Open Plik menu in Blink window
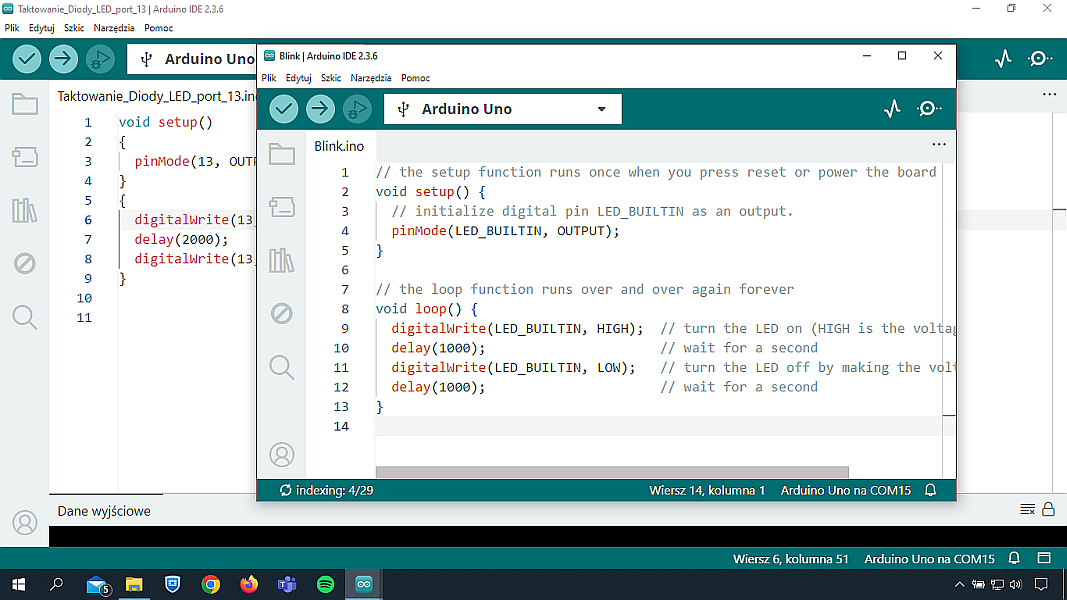The height and width of the screenshot is (600, 1067). 269,78
